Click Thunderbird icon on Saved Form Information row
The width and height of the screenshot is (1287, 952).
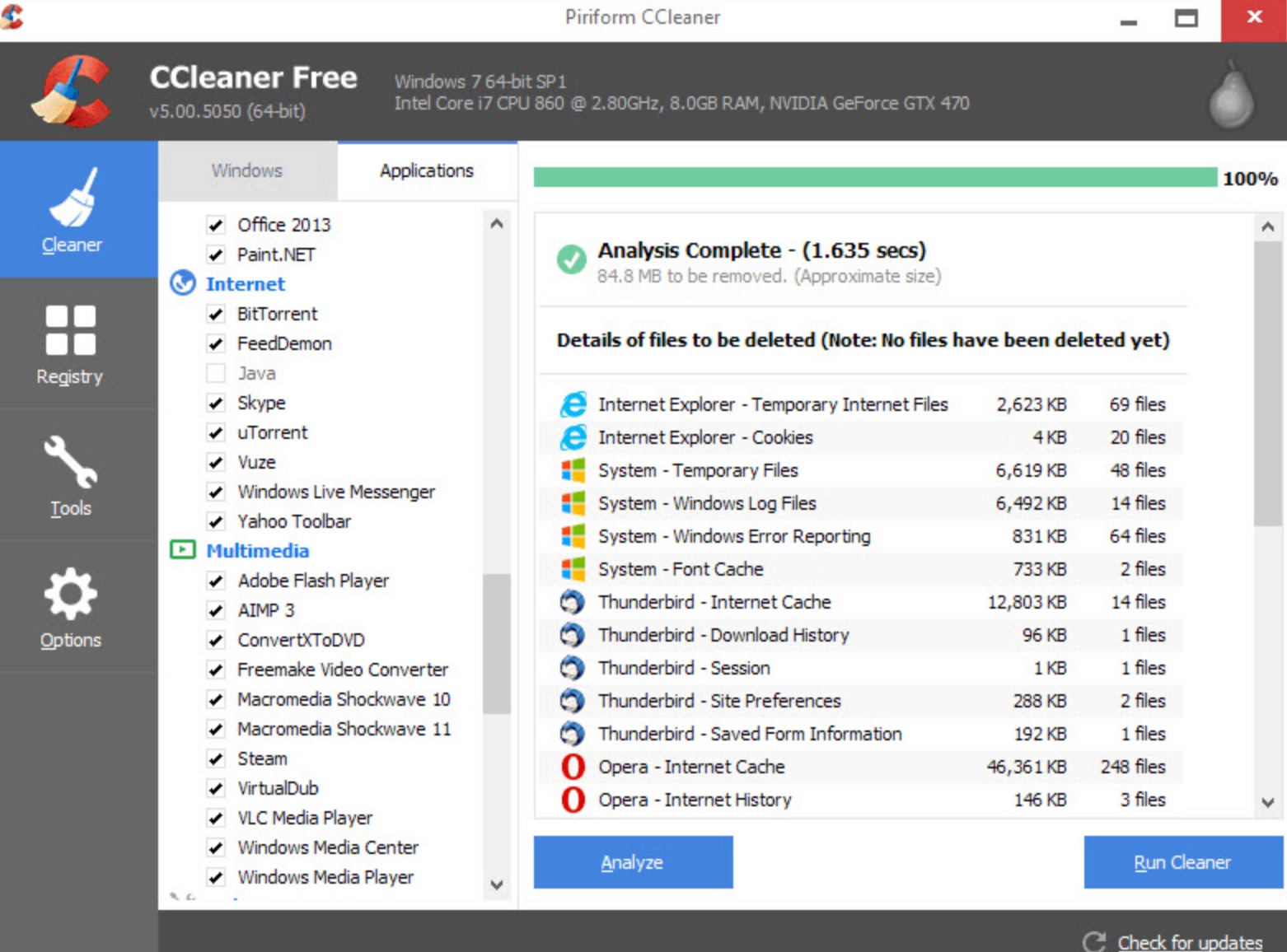573,734
